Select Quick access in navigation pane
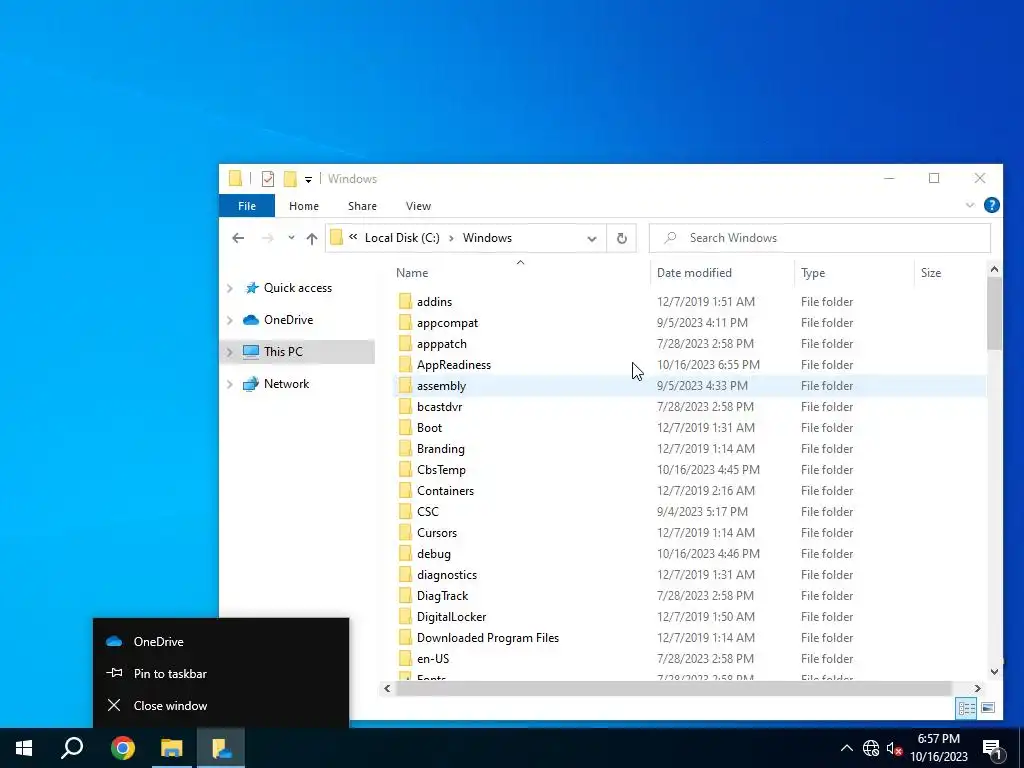 point(298,288)
